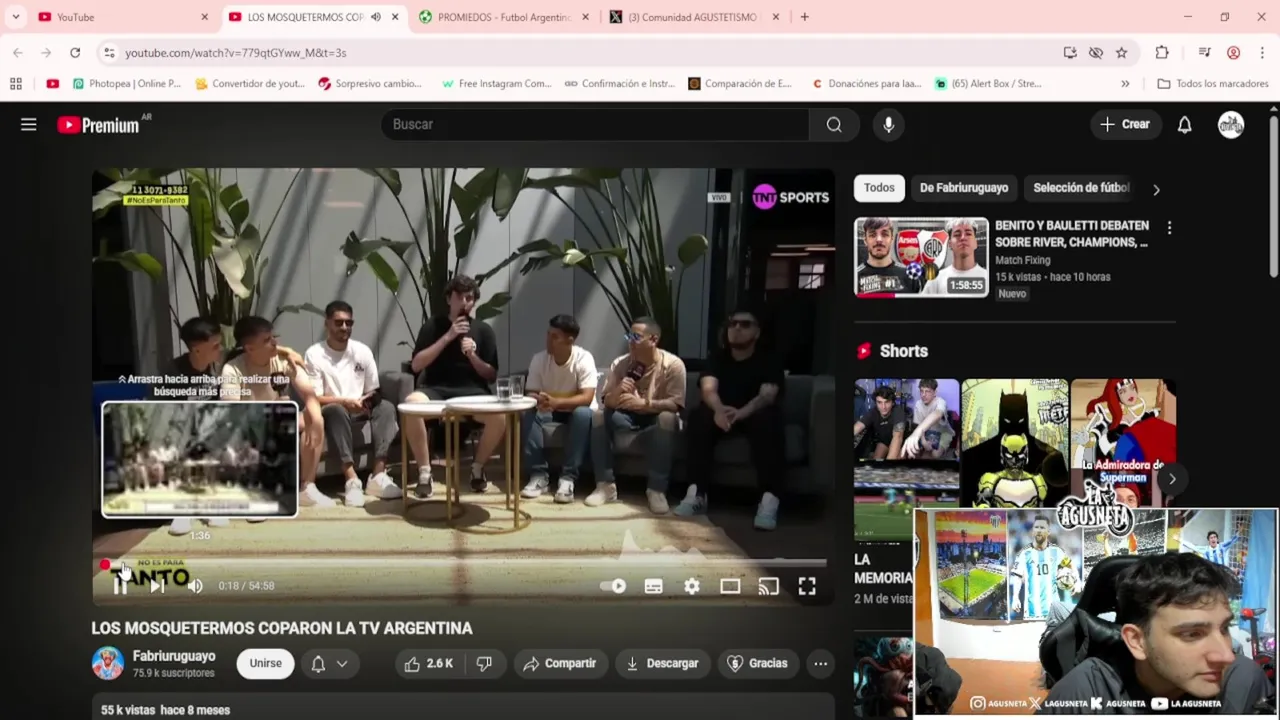This screenshot has width=1280, height=720.
Task: Open more actions menu under the video
Action: pos(820,663)
